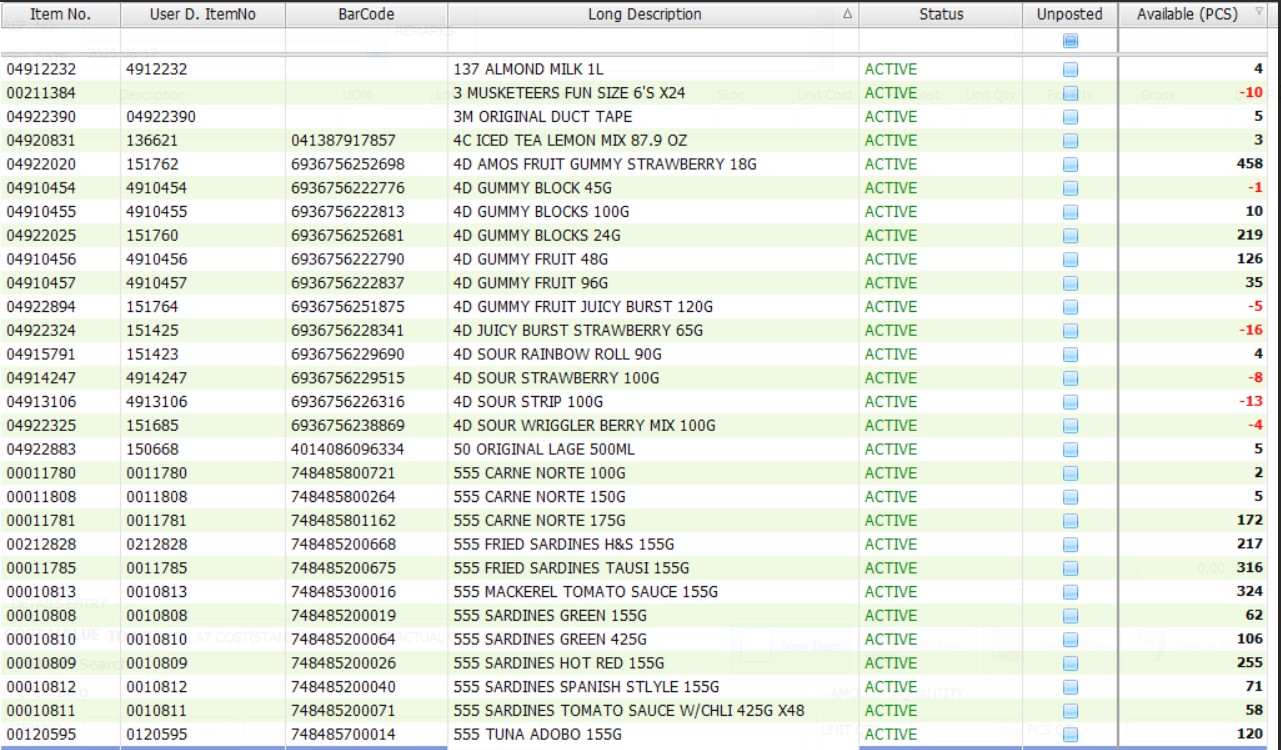Sort by the Item No. column header
1281x750 pixels.
click(x=60, y=15)
